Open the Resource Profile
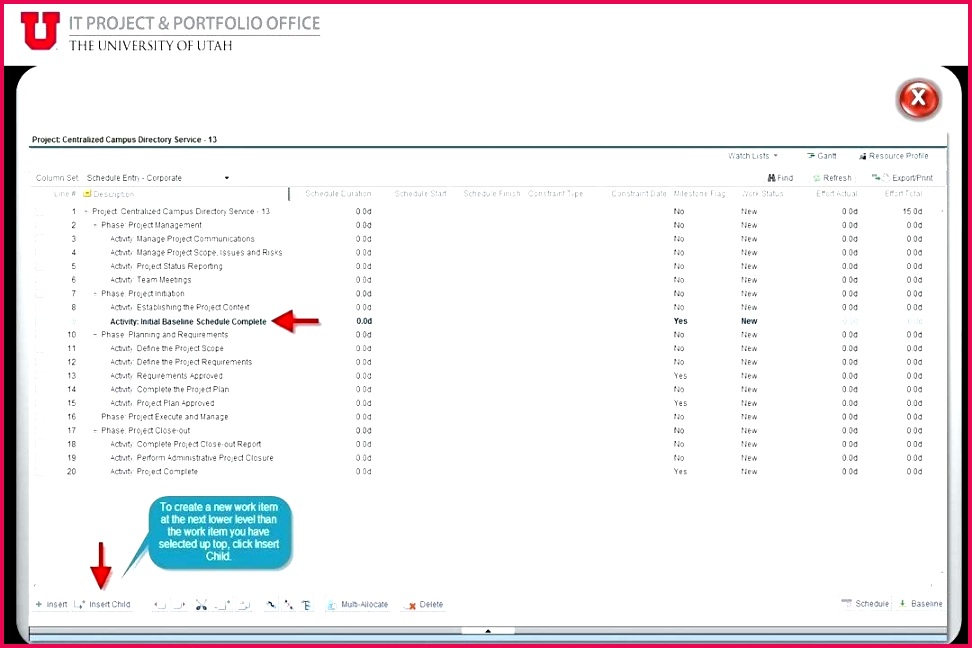This screenshot has width=972, height=648. click(x=893, y=156)
